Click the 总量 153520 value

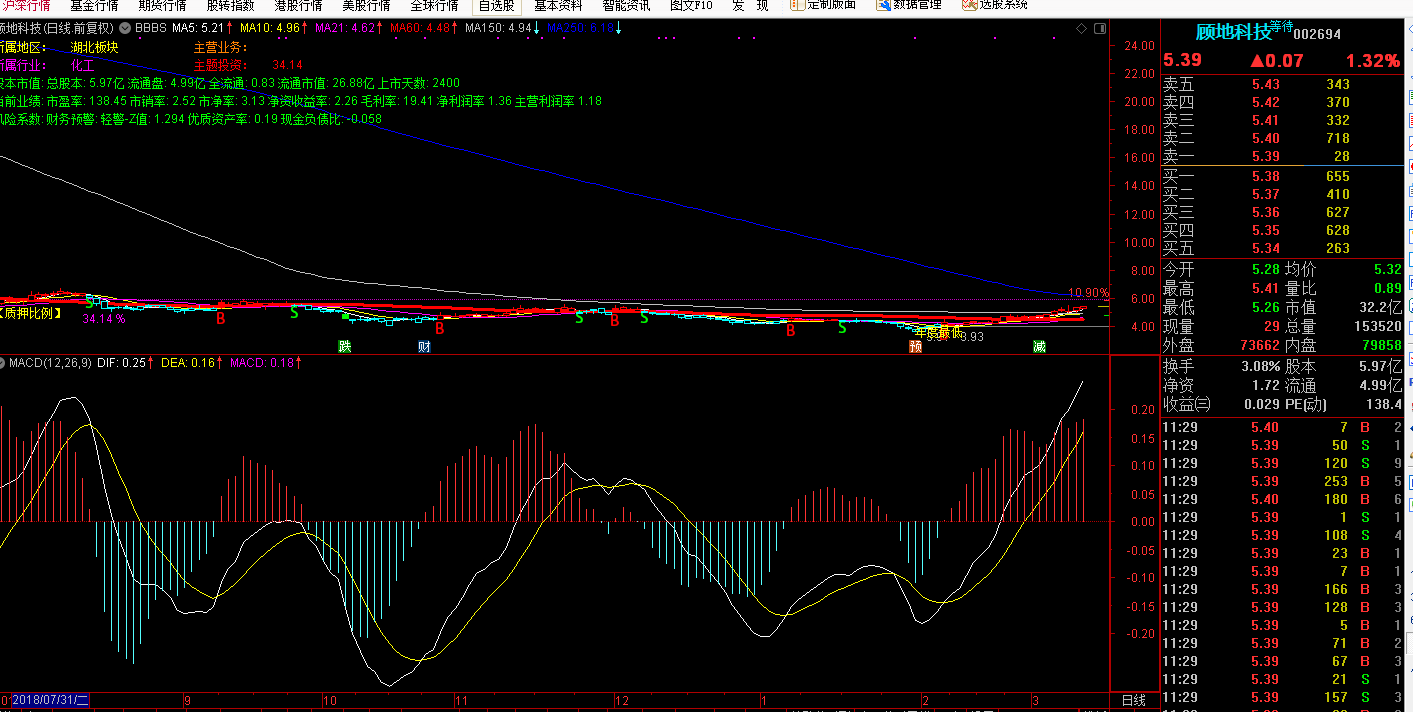pyautogui.click(x=1376, y=326)
